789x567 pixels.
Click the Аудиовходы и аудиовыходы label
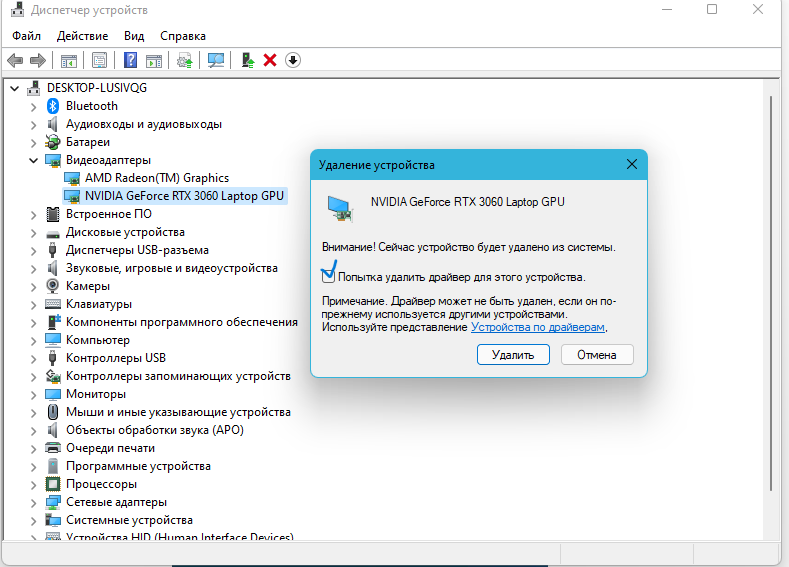(x=143, y=124)
